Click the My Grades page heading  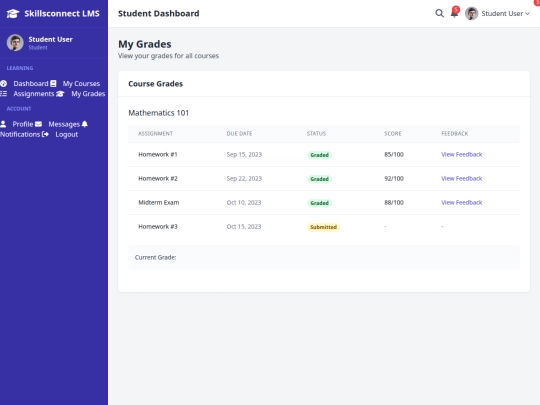(145, 44)
